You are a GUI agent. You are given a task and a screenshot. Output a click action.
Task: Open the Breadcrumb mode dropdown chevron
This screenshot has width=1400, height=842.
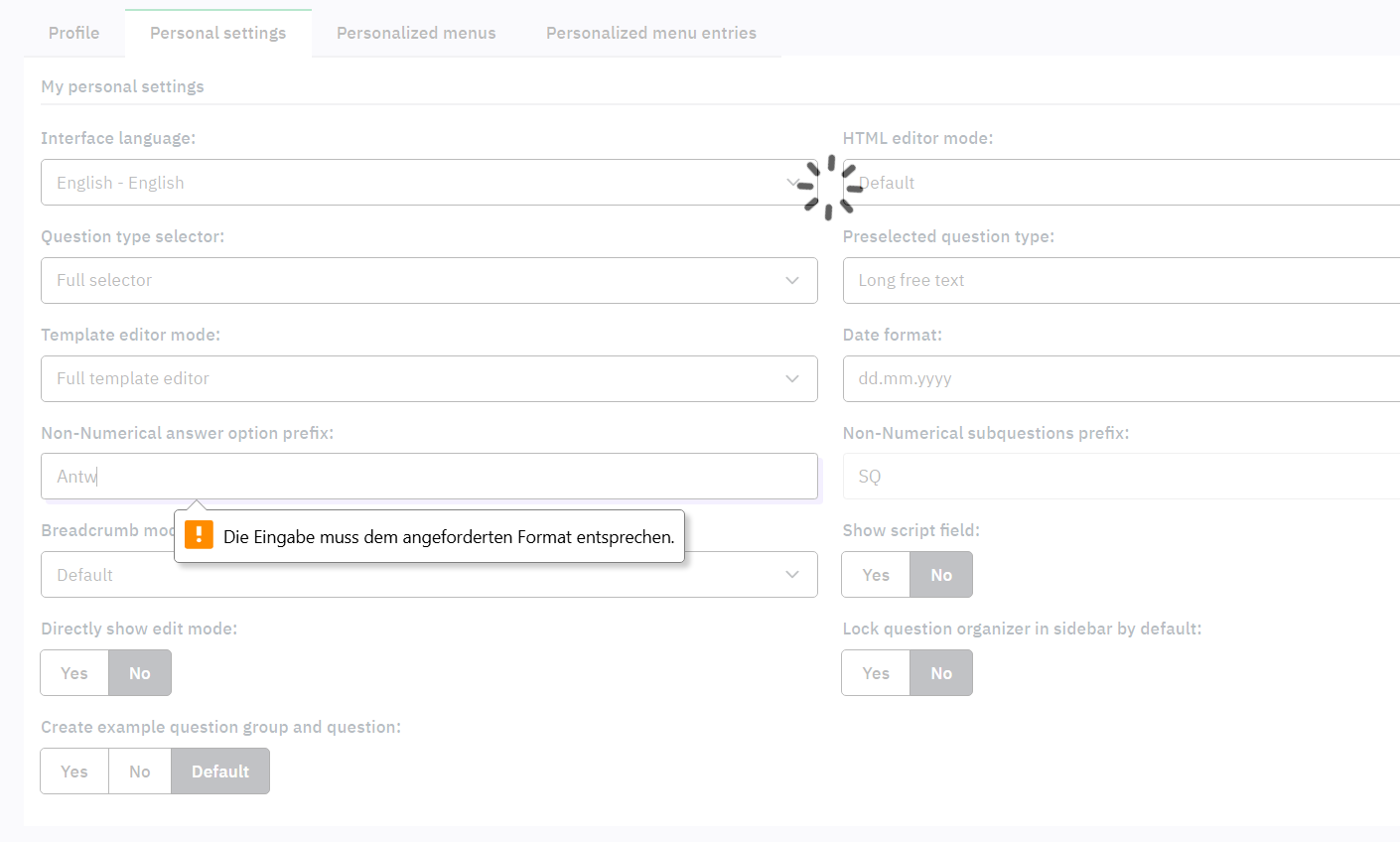(x=792, y=575)
